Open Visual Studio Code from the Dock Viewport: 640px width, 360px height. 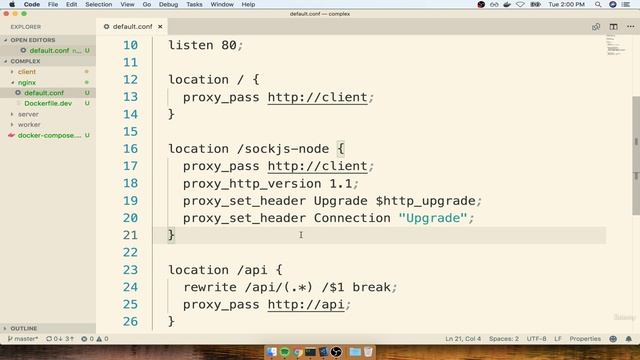(323, 351)
